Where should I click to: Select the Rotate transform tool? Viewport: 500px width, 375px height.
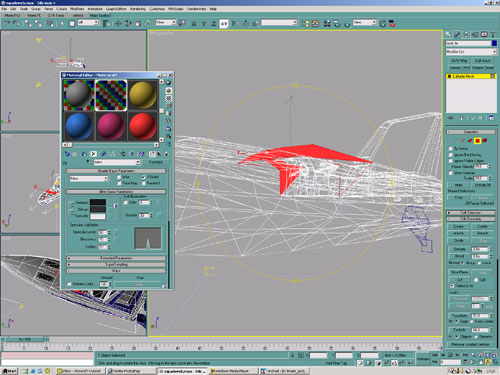coord(128,24)
